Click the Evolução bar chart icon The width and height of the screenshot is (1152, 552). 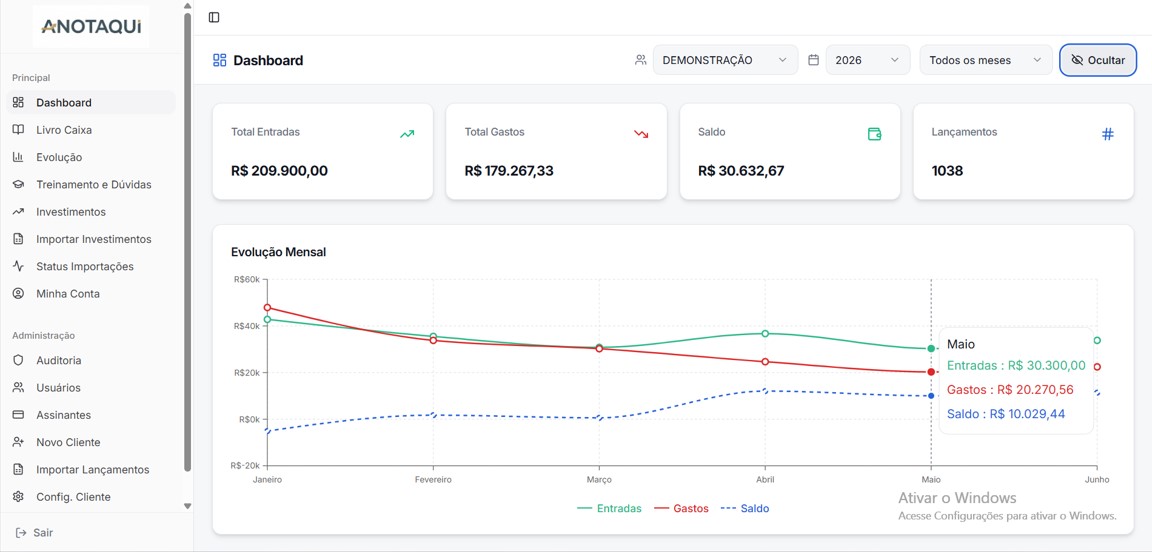click(x=18, y=157)
